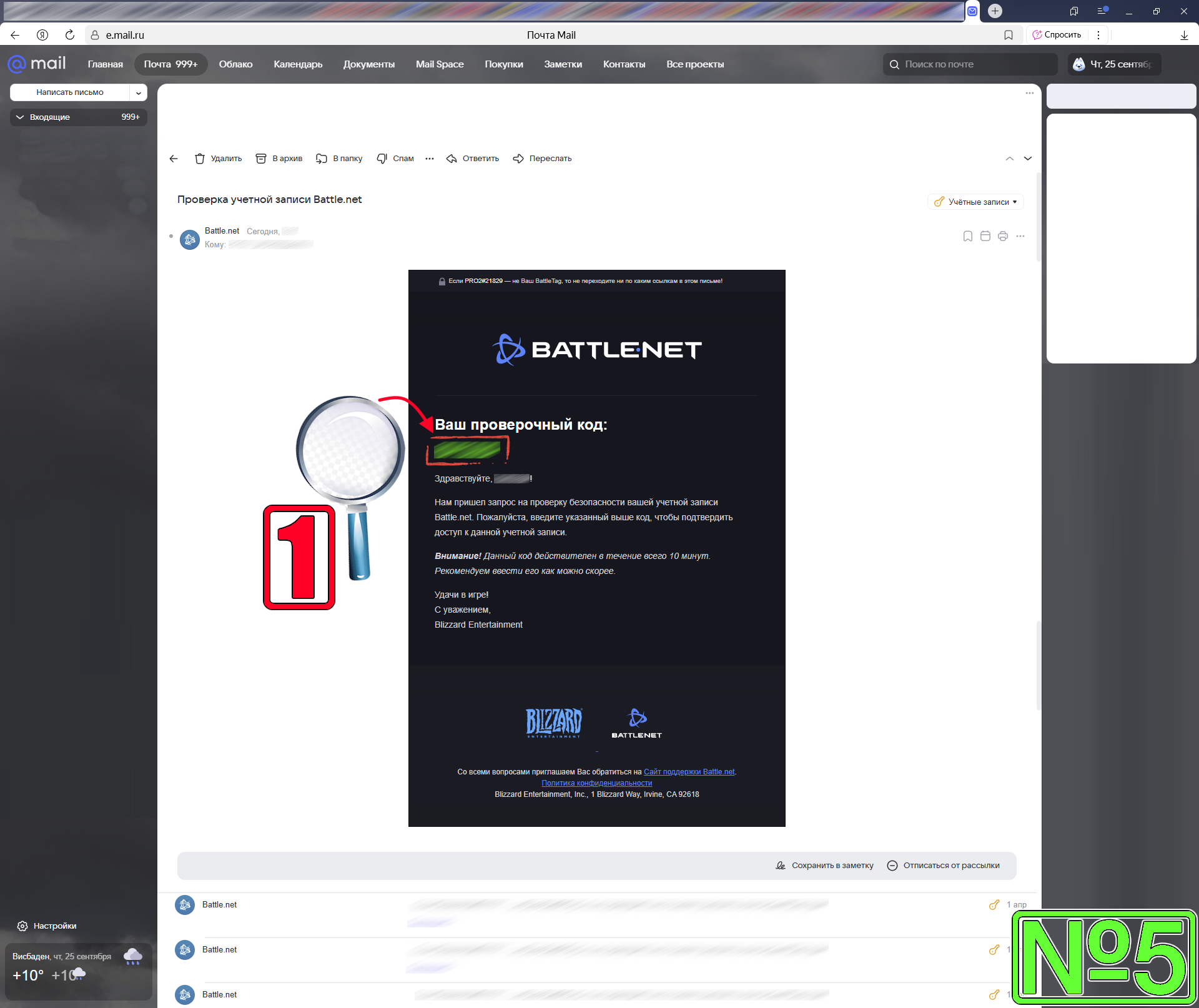1199x1008 pixels.
Task: Bookmark this email with the flag icon
Action: coord(967,236)
